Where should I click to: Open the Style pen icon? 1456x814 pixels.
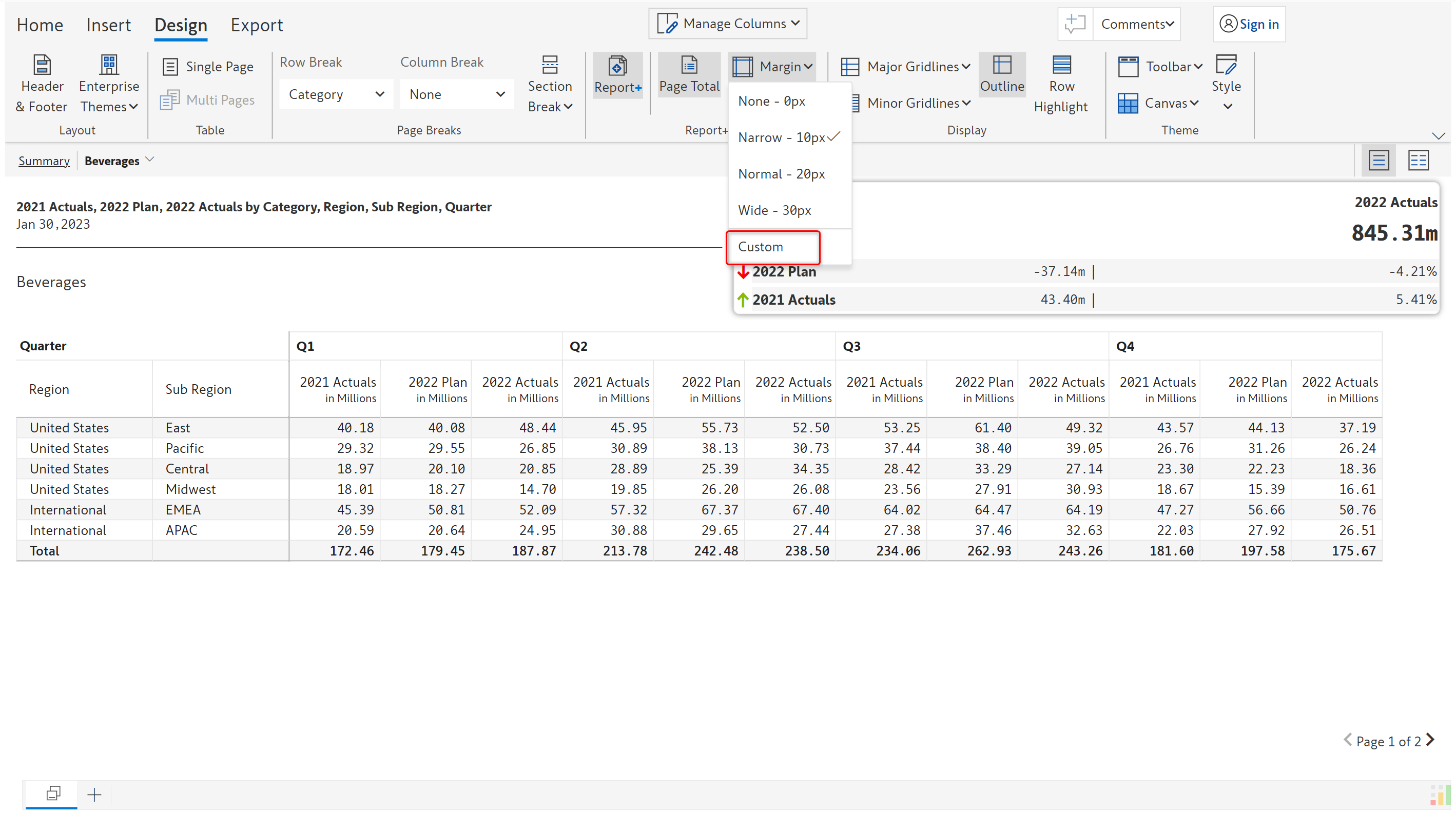[x=1226, y=65]
